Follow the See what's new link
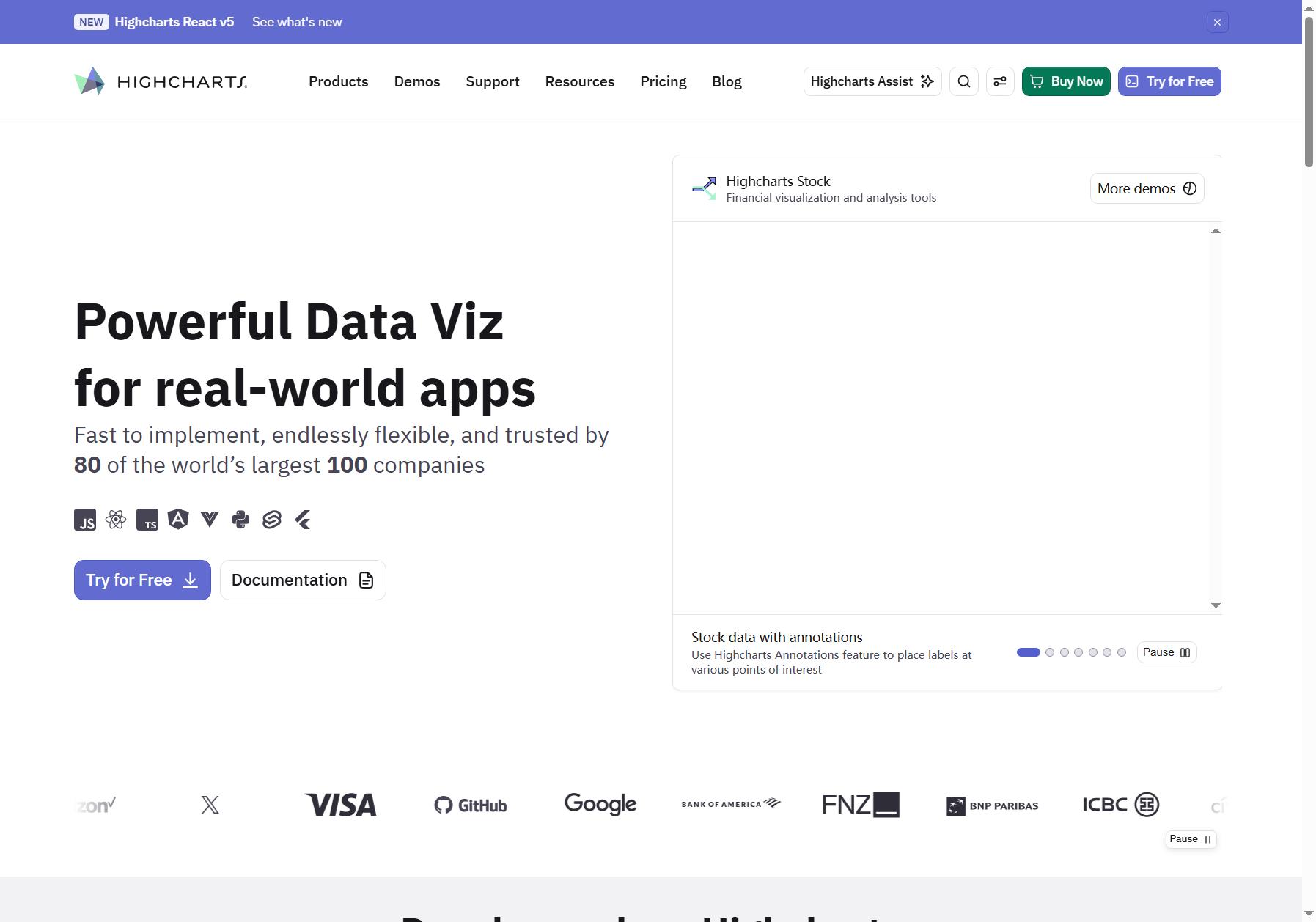Screen dimensions: 1316x922 [297, 22]
